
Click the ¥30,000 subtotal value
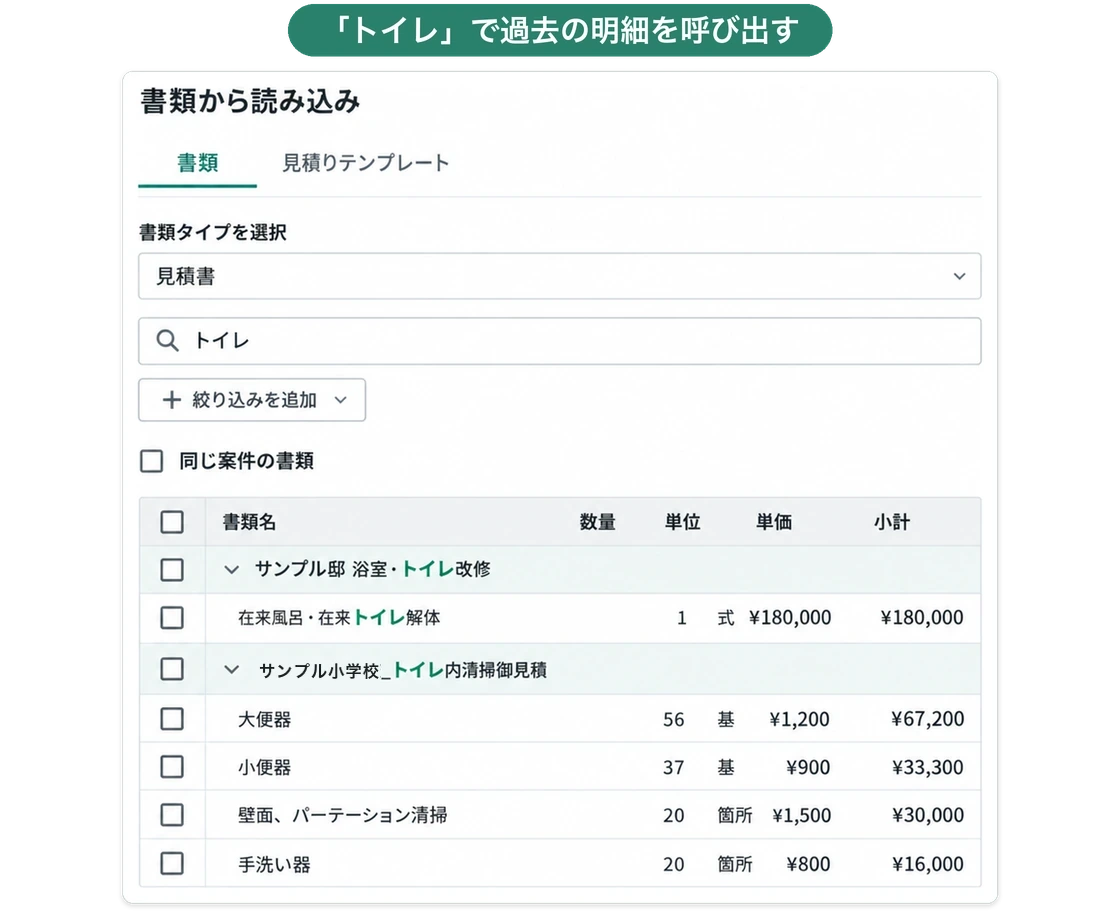click(927, 815)
